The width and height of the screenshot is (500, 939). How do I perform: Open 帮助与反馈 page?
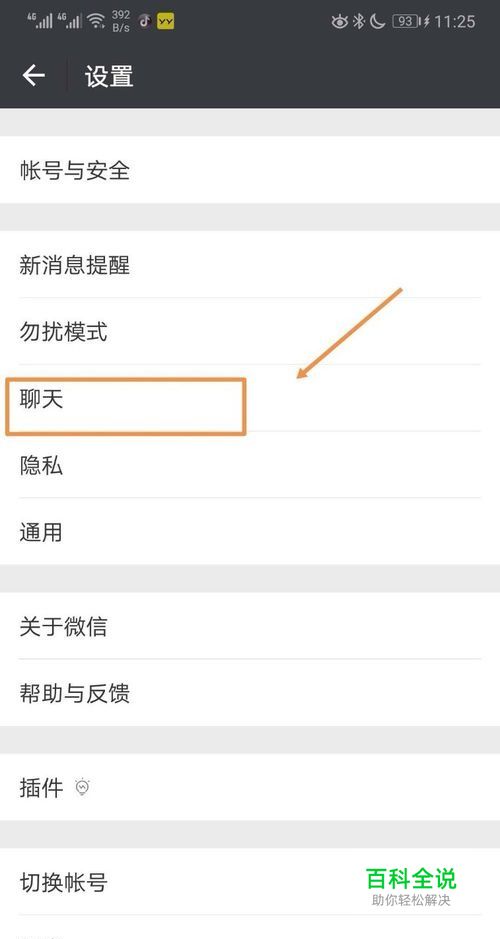(x=250, y=693)
